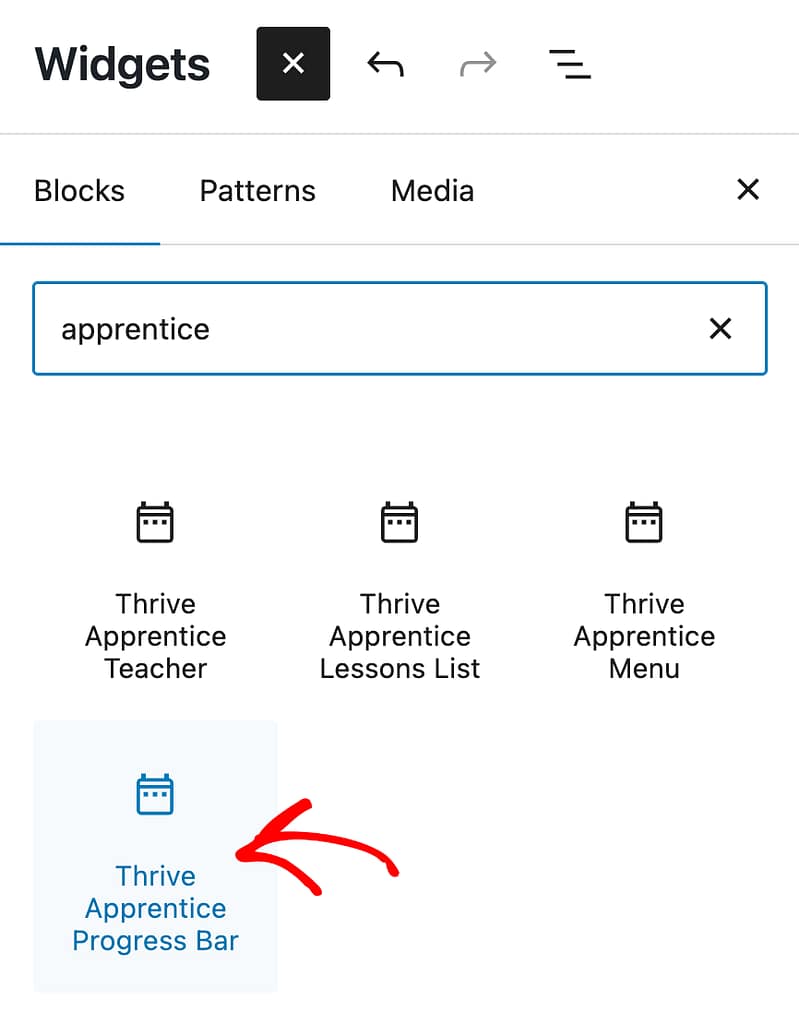This screenshot has width=799, height=1024.
Task: Click the Redo arrow icon
Action: 477,65
